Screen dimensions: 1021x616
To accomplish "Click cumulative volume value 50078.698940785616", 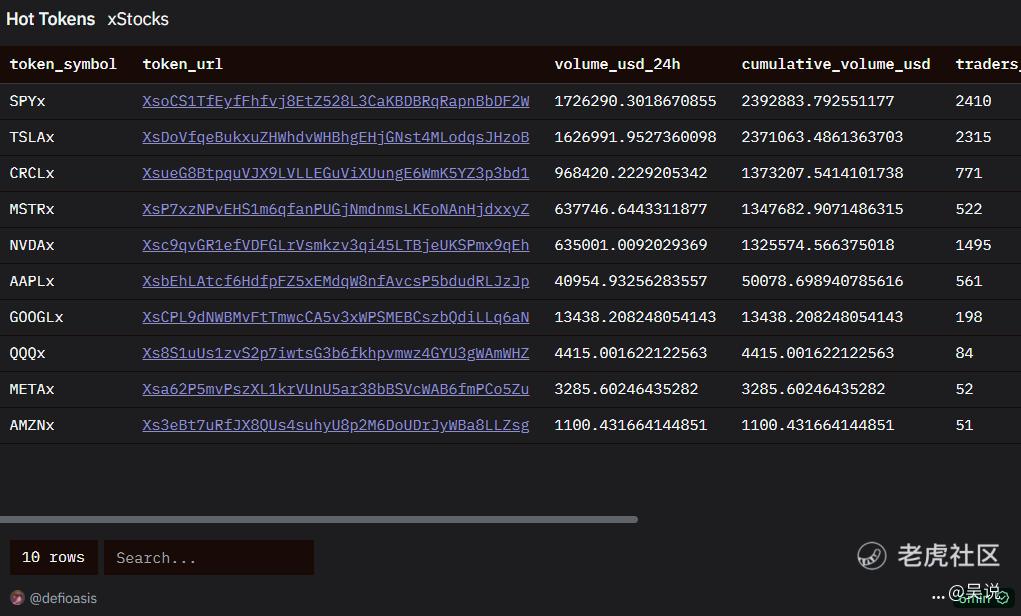I will [x=822, y=281].
